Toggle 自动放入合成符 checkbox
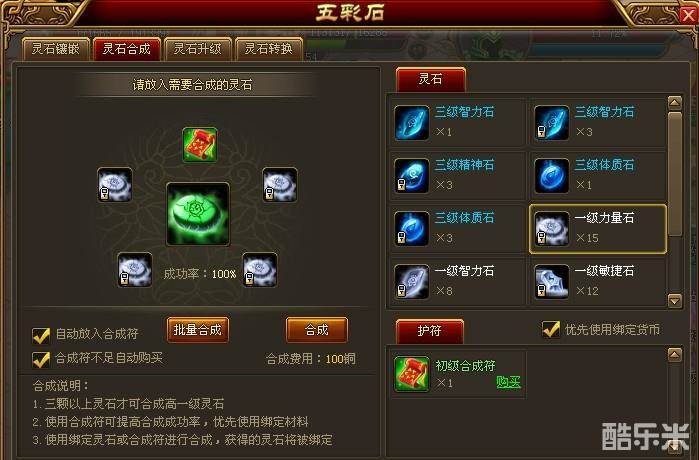The width and height of the screenshot is (699, 460). 41,335
